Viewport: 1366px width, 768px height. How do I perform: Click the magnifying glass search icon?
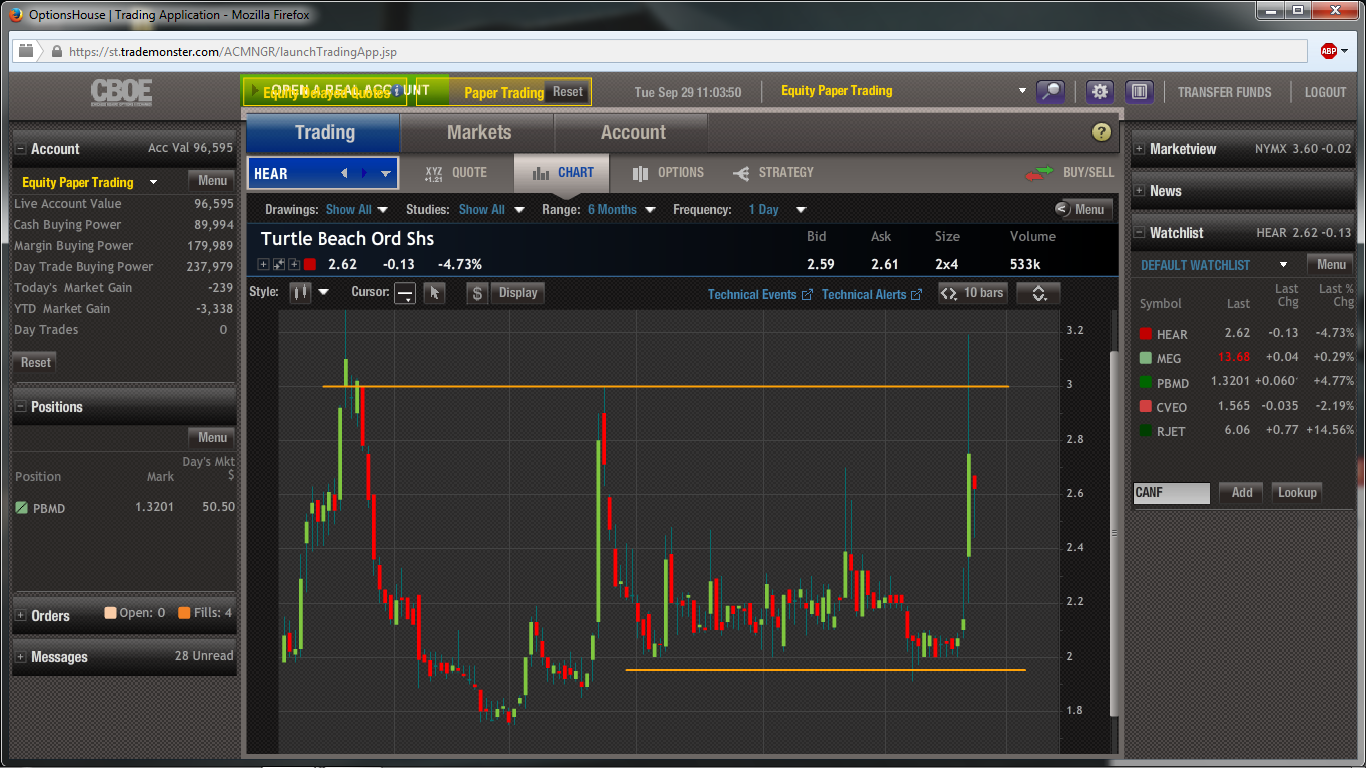coord(1050,92)
